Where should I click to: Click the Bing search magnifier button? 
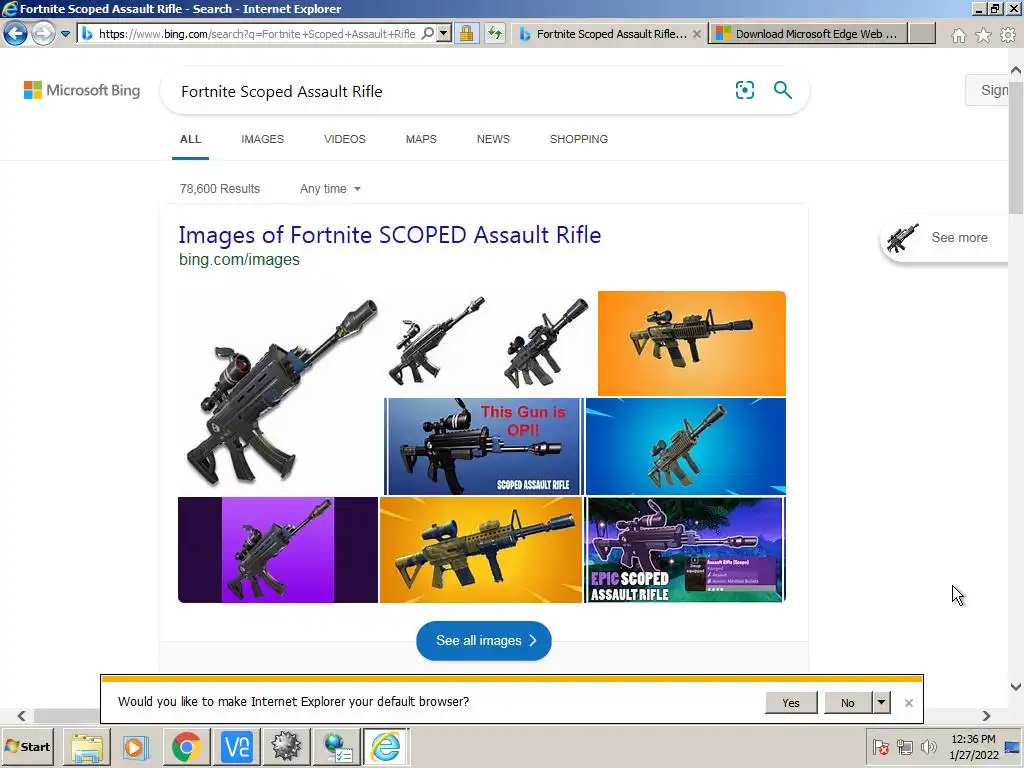[782, 90]
